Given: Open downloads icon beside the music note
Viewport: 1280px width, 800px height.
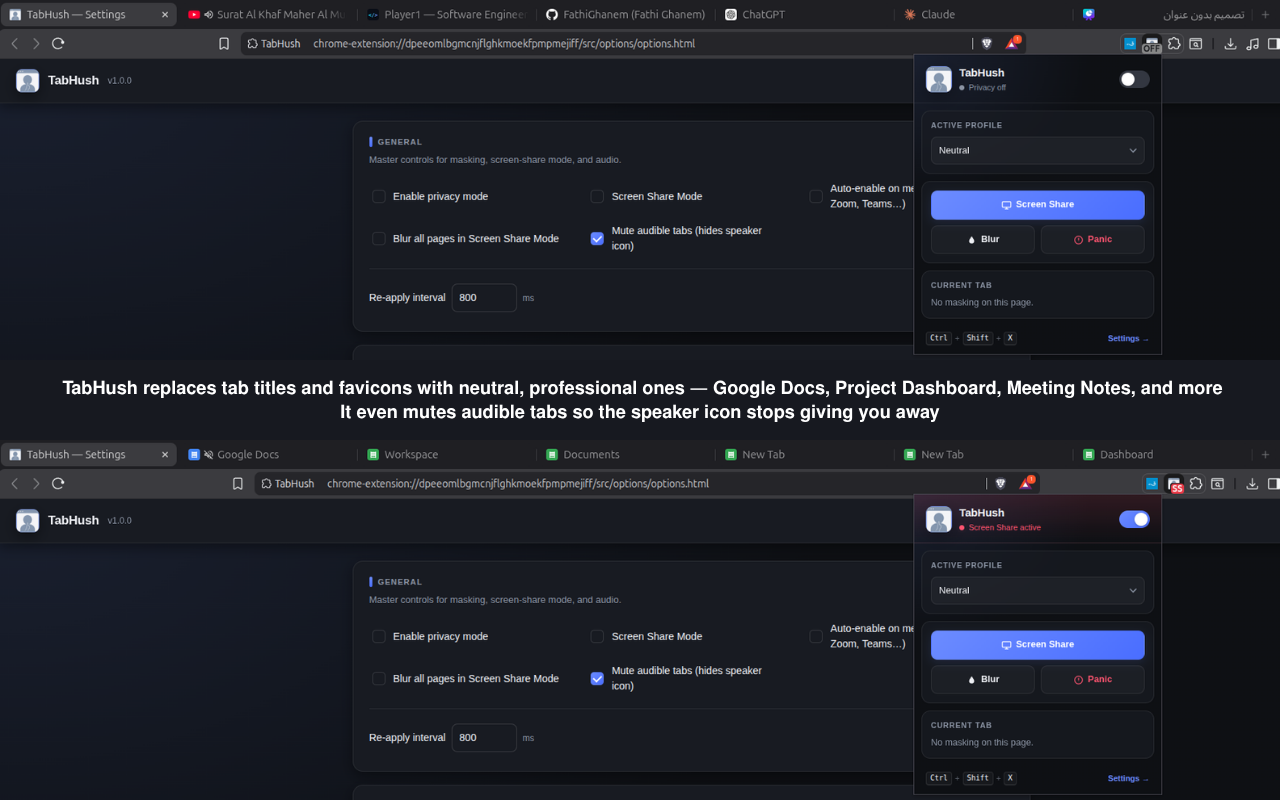Looking at the screenshot, I should 1230,44.
